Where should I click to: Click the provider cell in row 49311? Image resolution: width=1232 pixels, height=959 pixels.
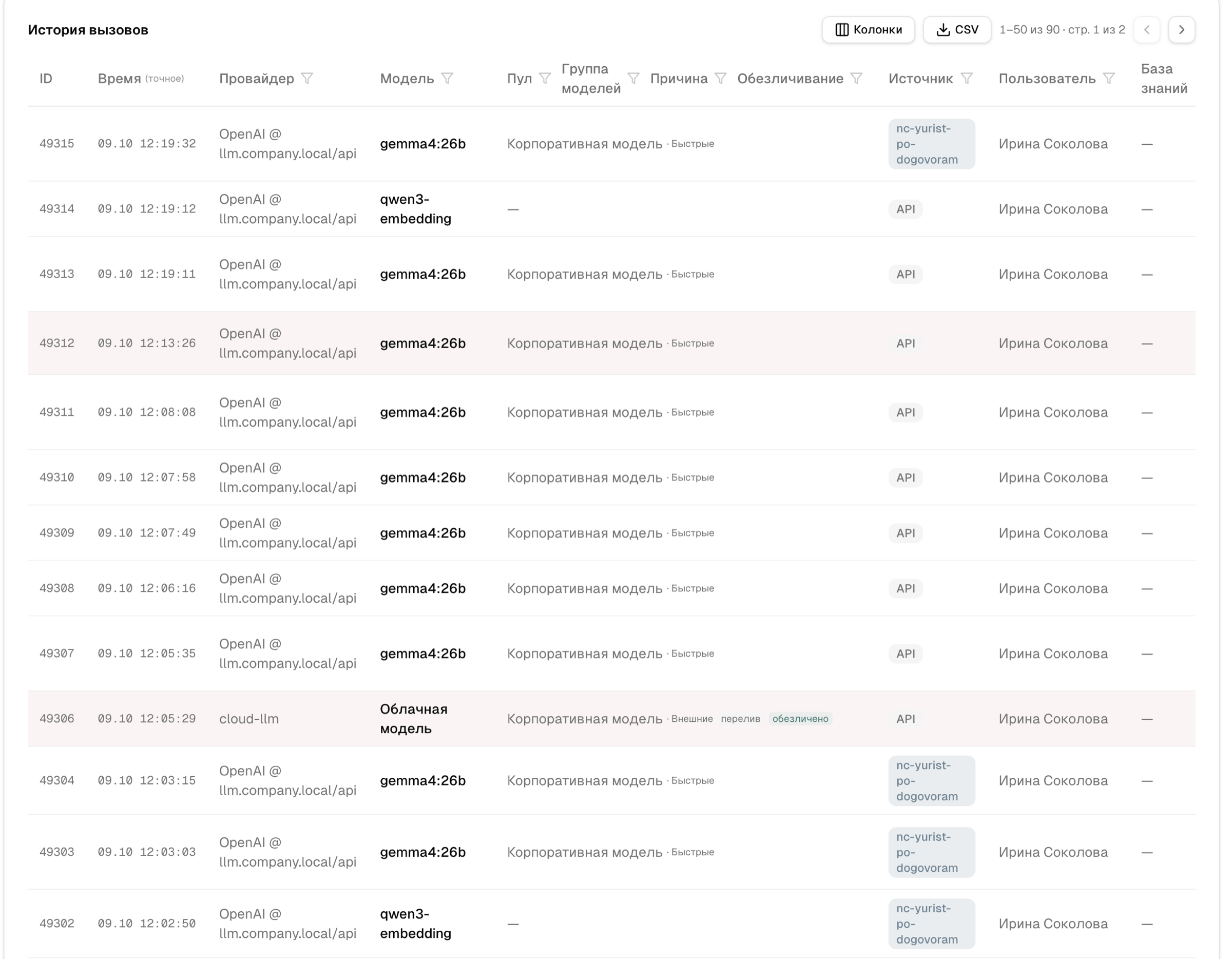(287, 412)
